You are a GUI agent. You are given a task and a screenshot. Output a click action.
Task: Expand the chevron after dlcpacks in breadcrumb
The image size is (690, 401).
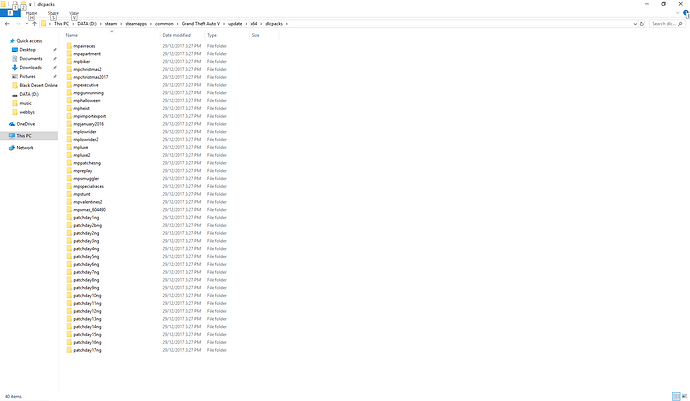(x=287, y=24)
